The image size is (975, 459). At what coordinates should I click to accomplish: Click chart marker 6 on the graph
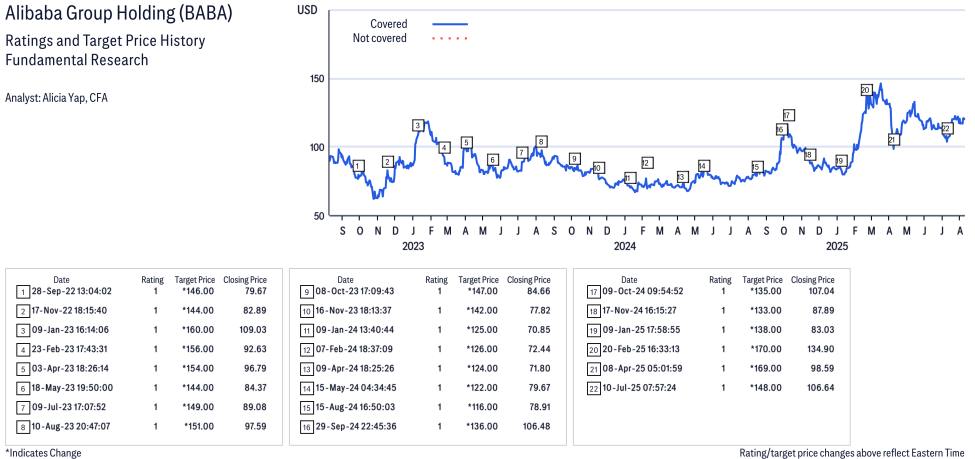[492, 160]
